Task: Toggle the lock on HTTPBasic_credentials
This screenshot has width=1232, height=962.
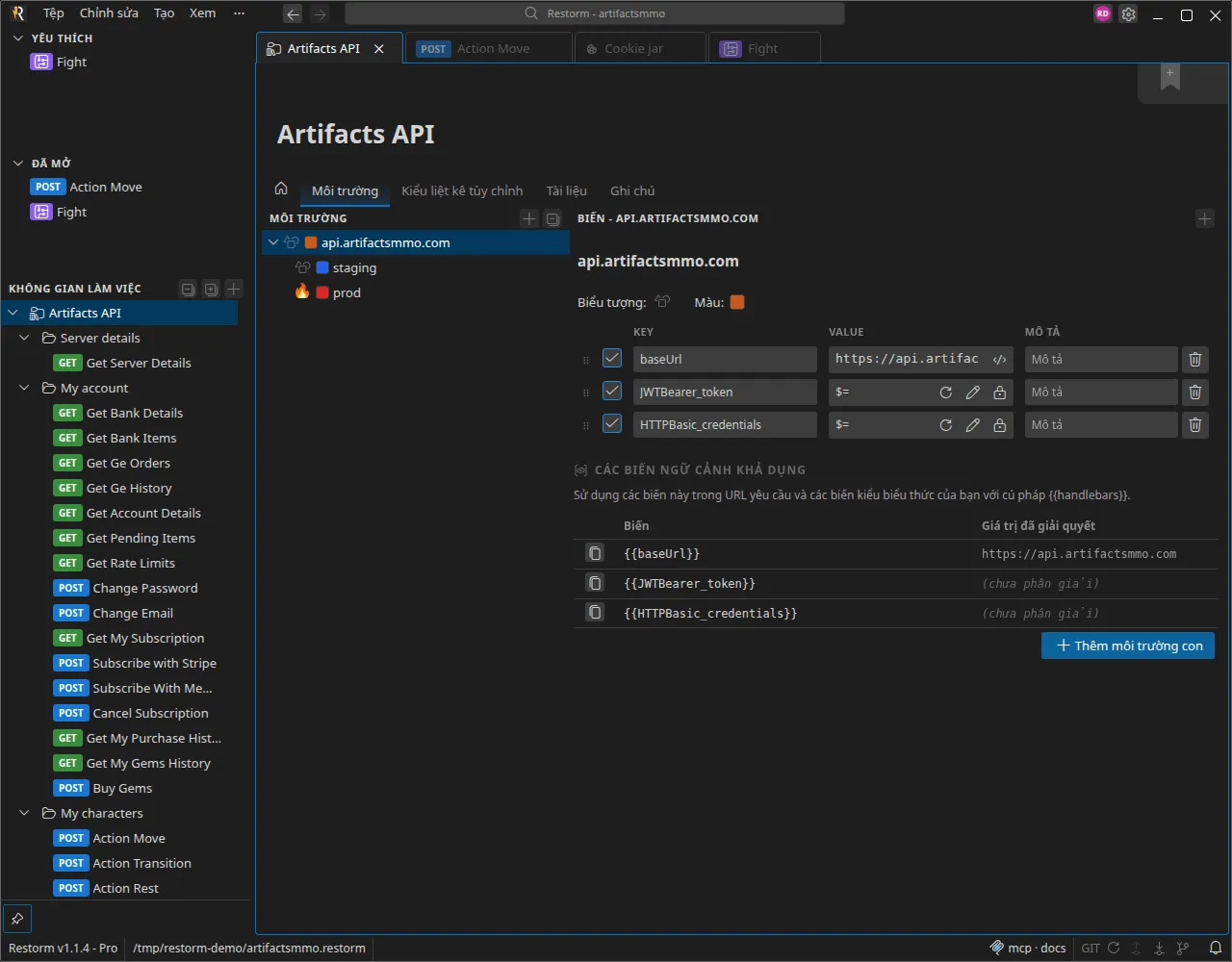Action: [1000, 425]
